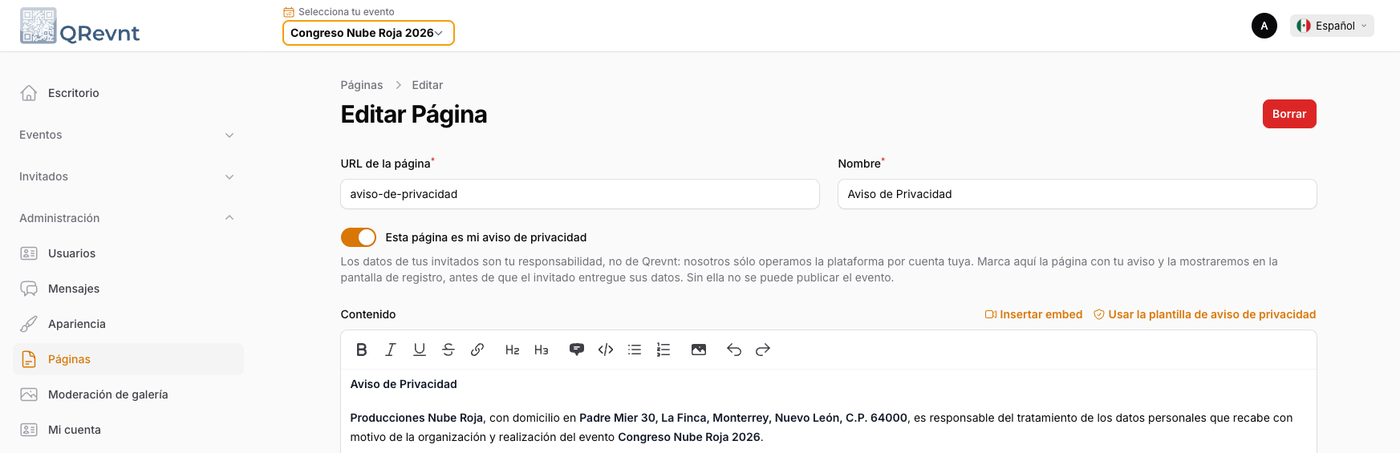The width and height of the screenshot is (1400, 453).
Task: Create a bulleted list
Action: pyautogui.click(x=634, y=349)
